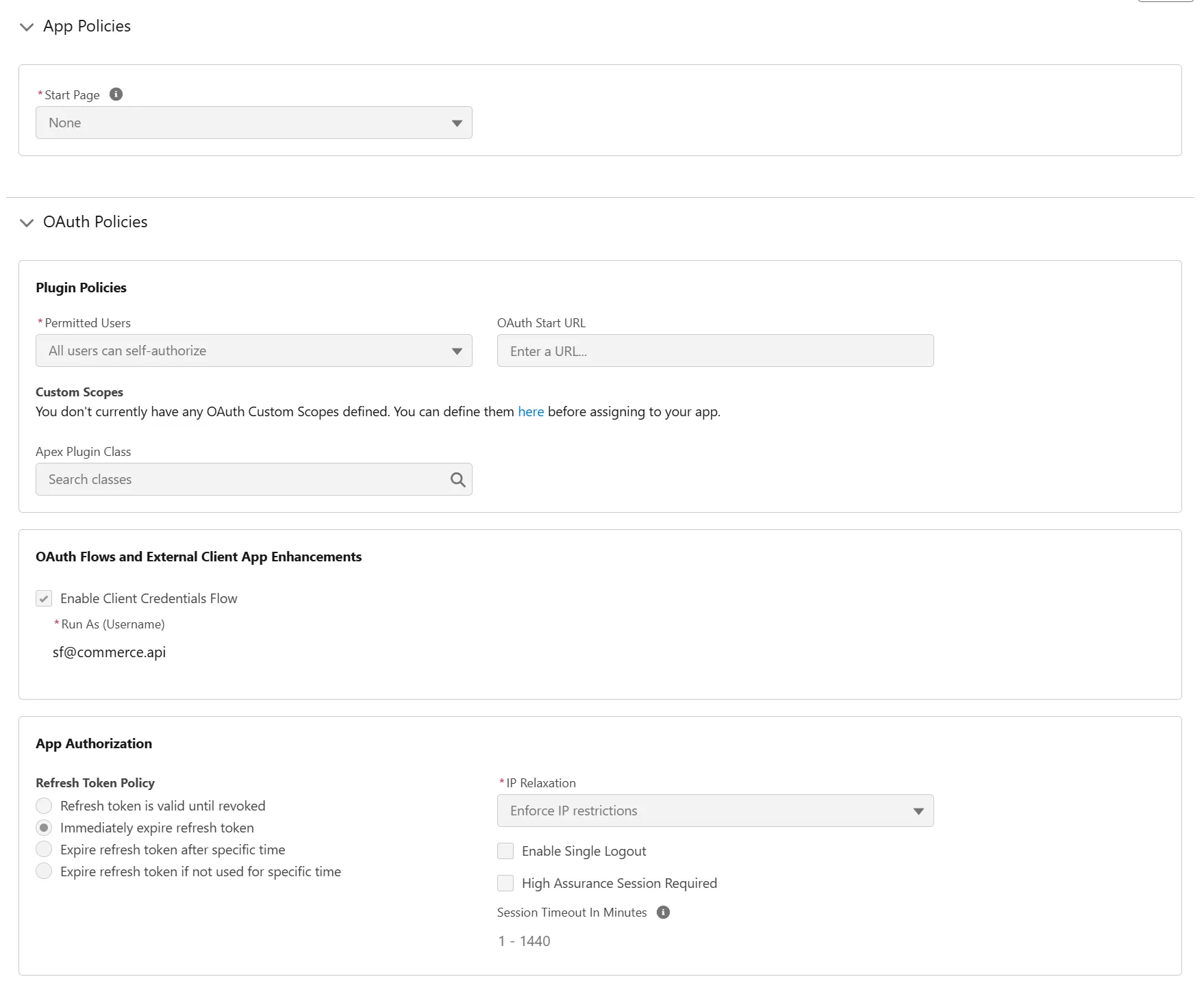Open the Permitted Users dropdown
The image size is (1204, 981).
point(254,351)
